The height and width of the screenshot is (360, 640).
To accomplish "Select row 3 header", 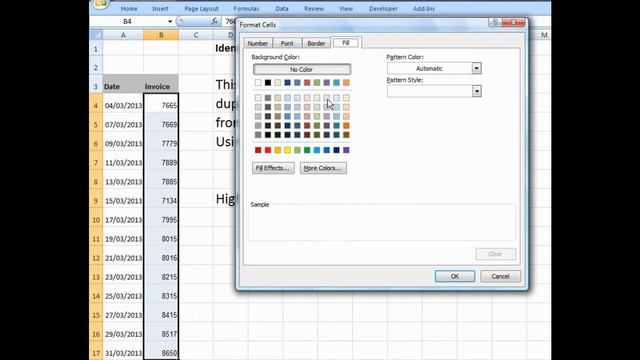I will tap(96, 87).
